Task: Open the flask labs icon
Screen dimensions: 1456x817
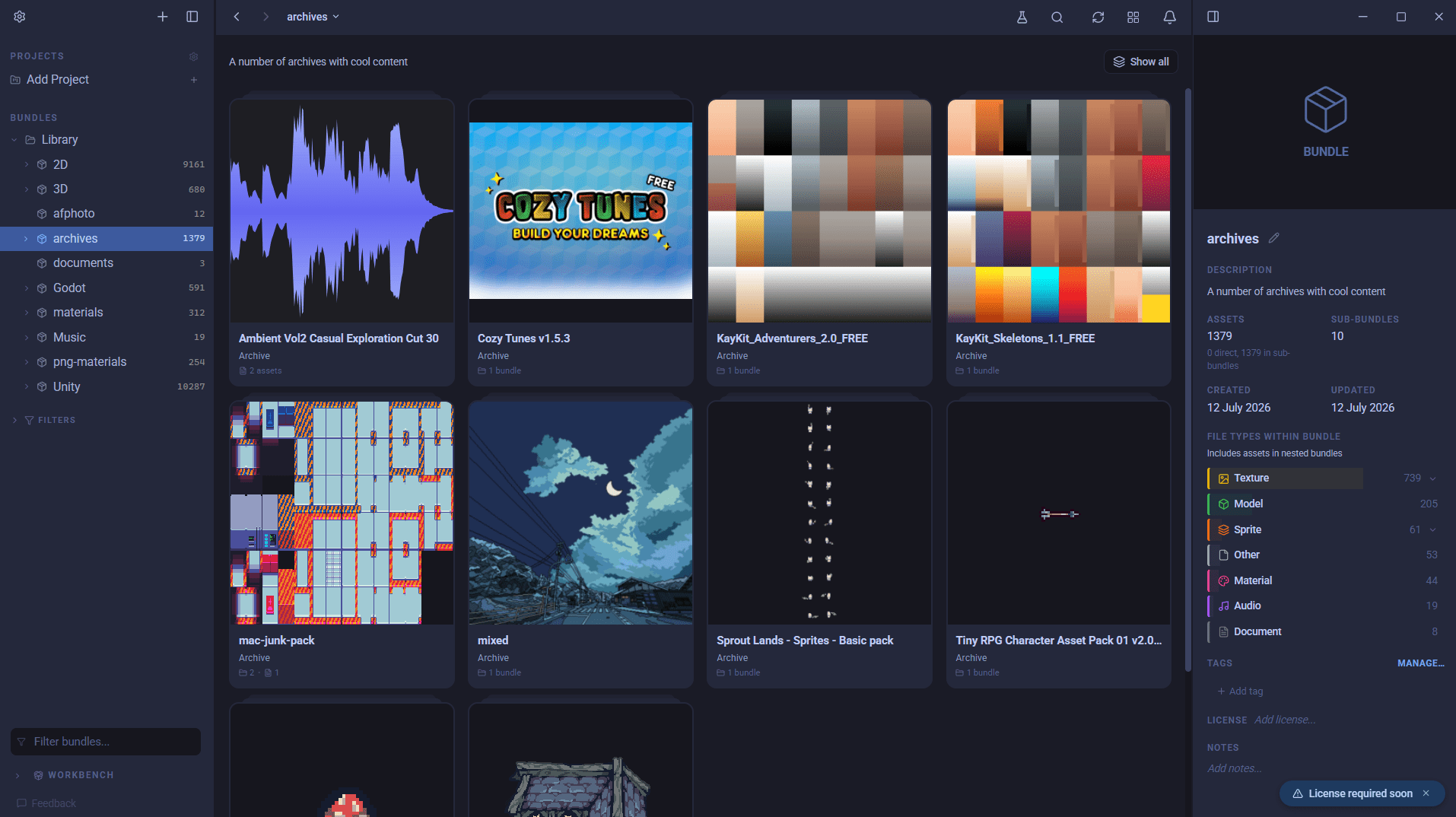Action: (1022, 17)
